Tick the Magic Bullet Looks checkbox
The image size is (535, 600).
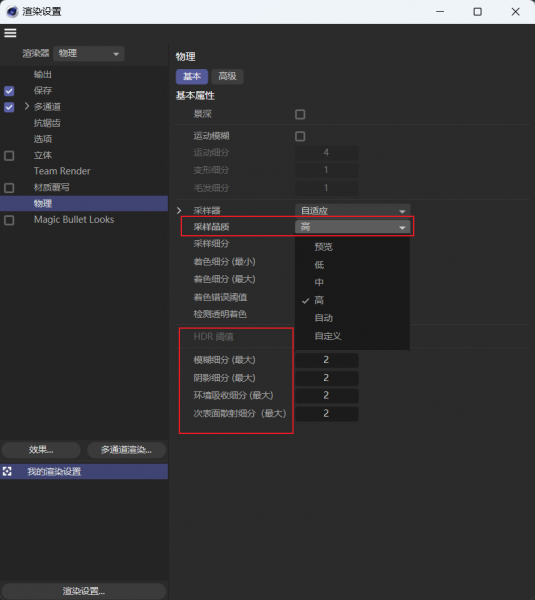tap(9, 220)
